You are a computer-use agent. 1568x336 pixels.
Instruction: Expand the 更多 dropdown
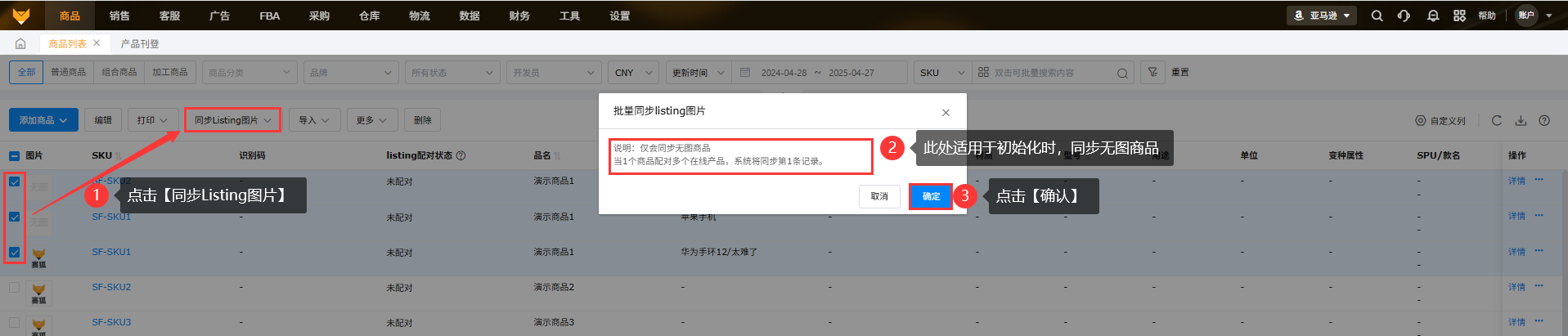pyautogui.click(x=371, y=120)
